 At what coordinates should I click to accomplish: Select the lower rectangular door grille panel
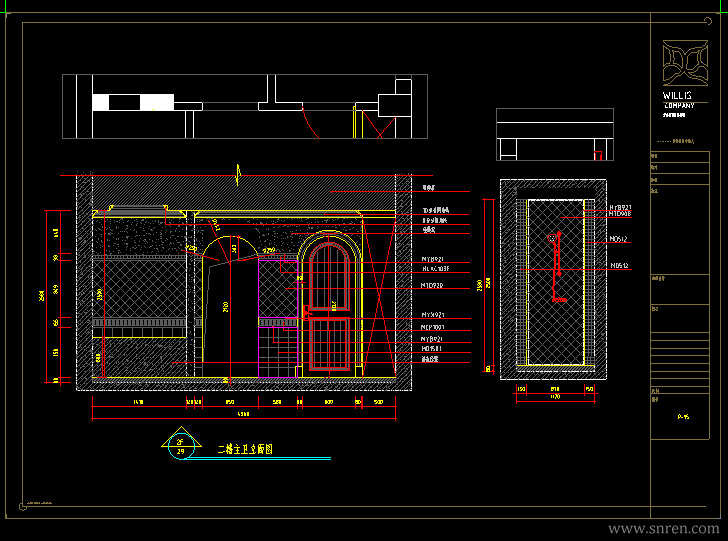pos(329,344)
